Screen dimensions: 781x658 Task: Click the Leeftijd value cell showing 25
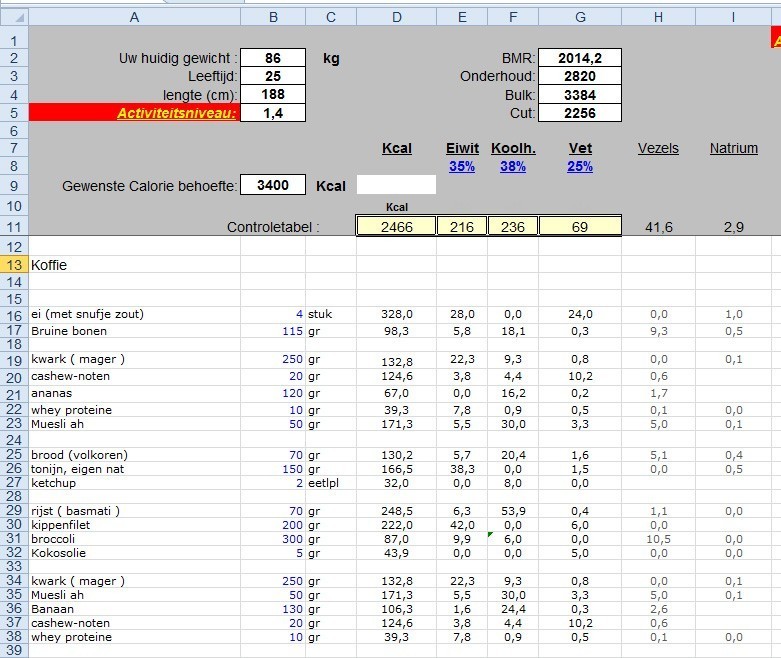pos(272,76)
